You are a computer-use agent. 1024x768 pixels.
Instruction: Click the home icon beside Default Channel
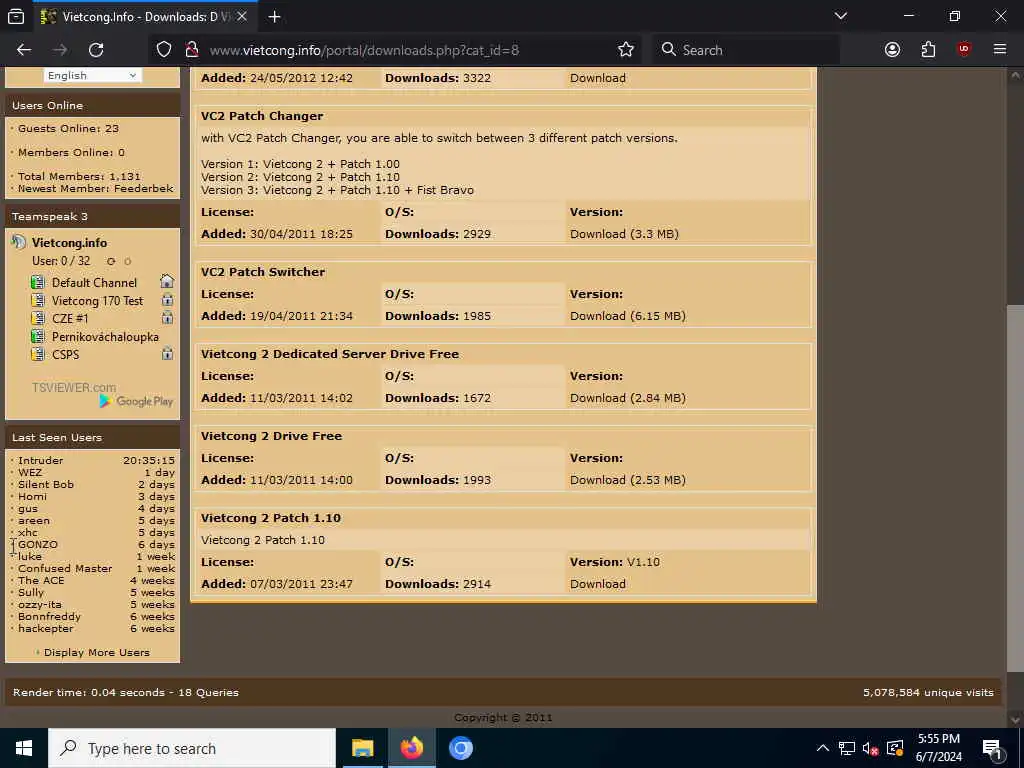click(167, 281)
